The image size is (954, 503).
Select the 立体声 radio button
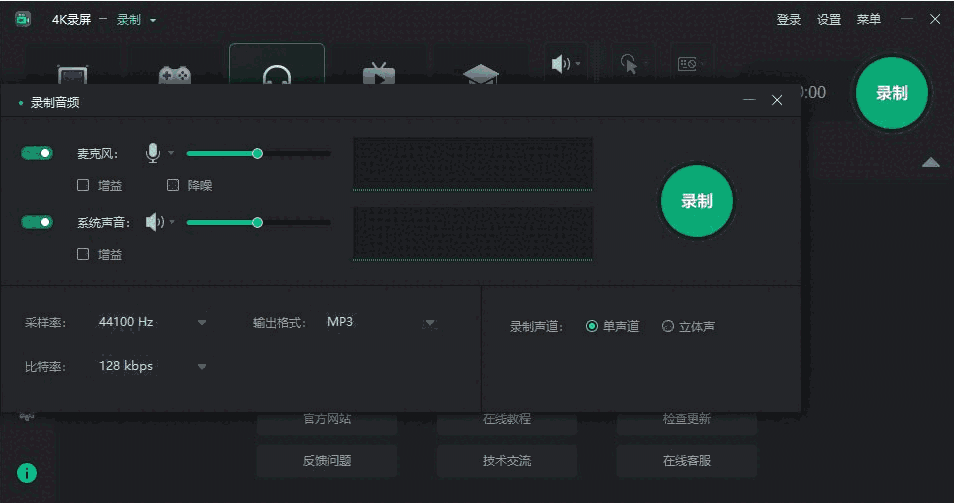pyautogui.click(x=667, y=326)
